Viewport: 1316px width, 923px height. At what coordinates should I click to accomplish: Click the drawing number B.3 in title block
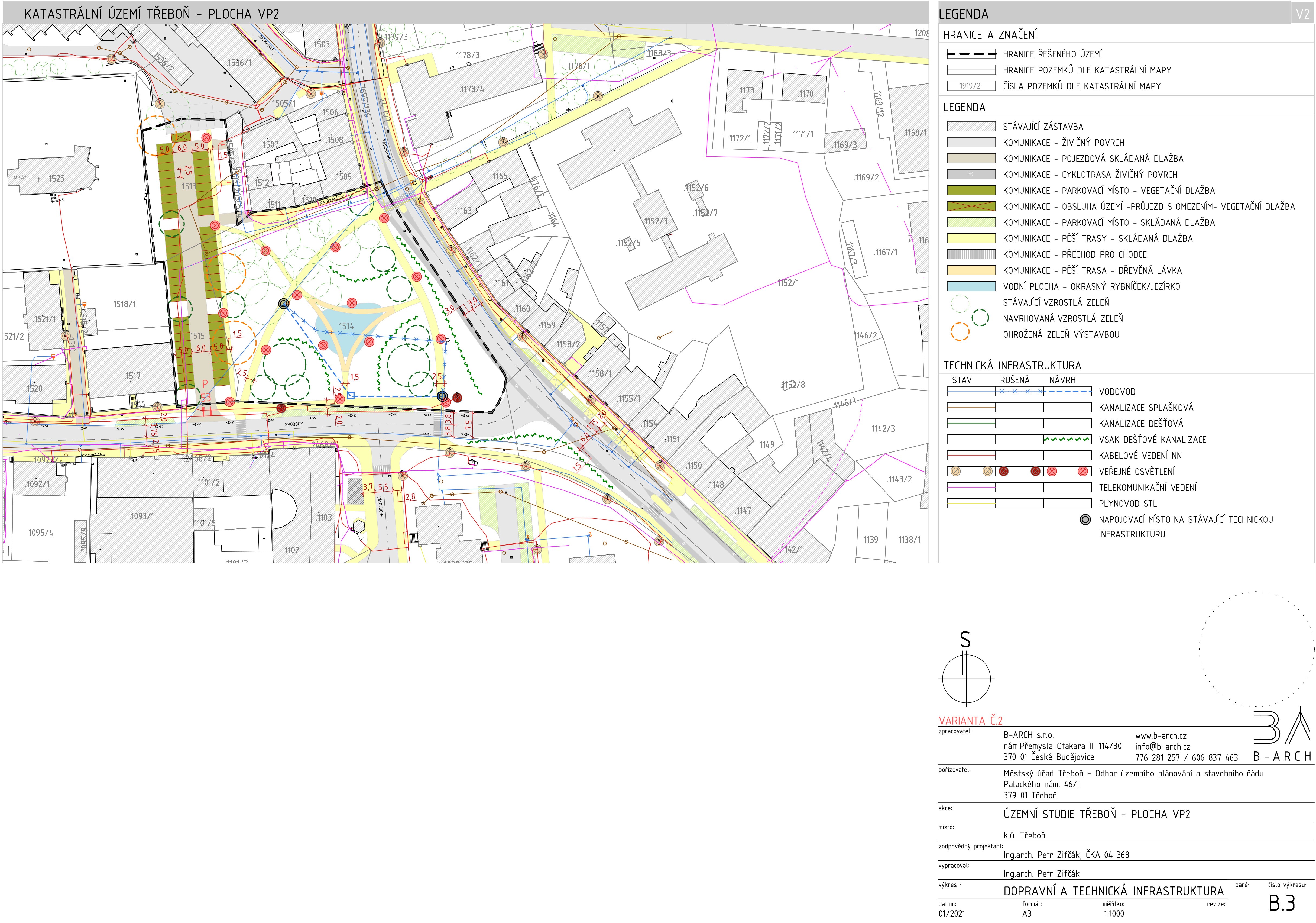pyautogui.click(x=1282, y=903)
